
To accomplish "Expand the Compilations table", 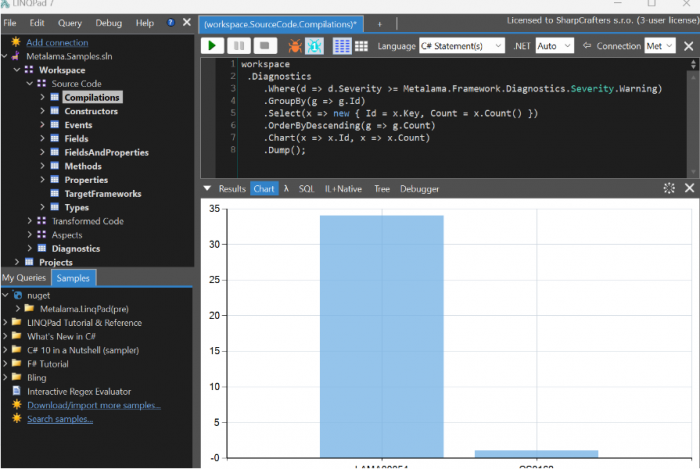I will point(42,97).
